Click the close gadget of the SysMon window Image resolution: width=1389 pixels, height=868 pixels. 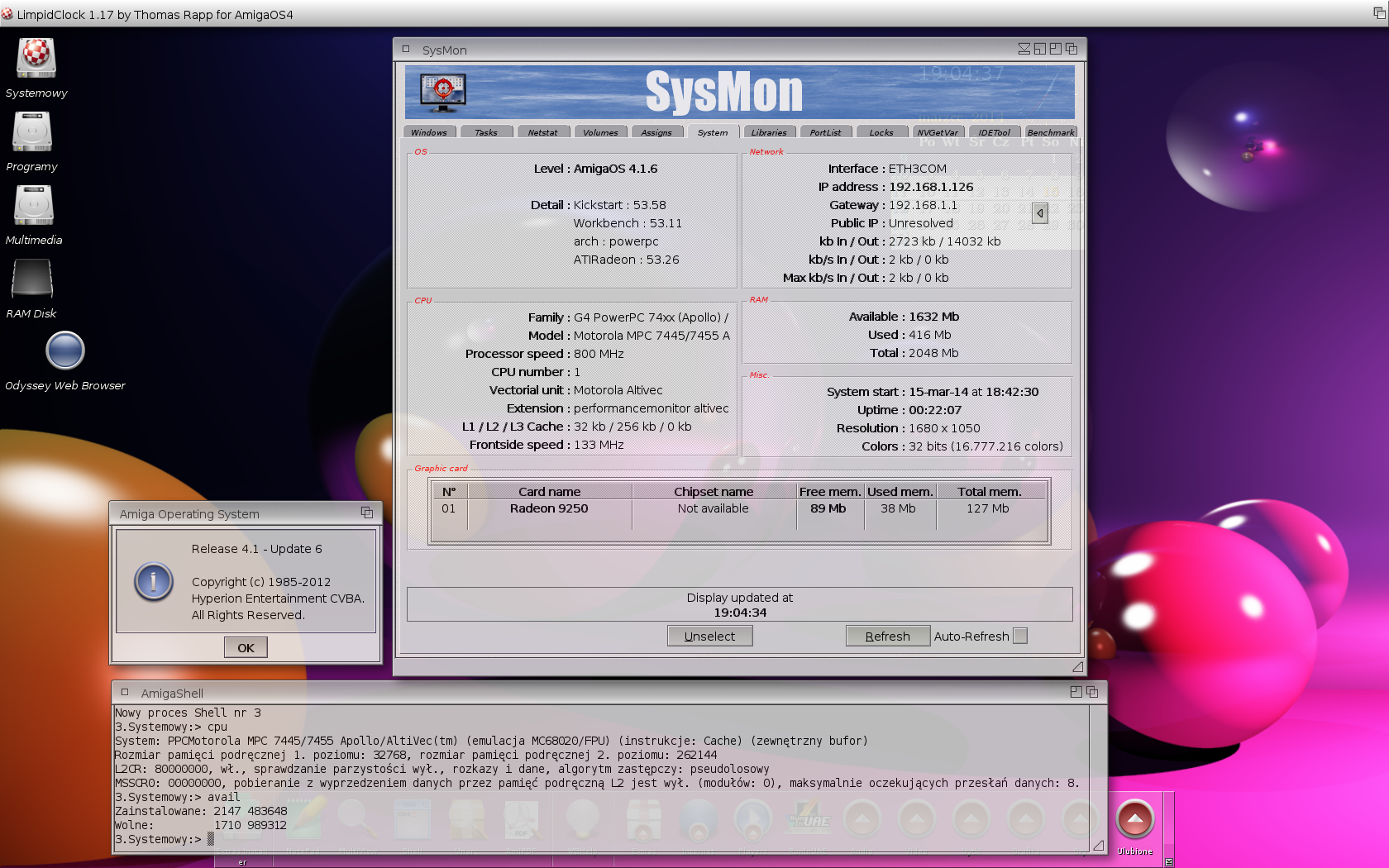pyautogui.click(x=406, y=49)
